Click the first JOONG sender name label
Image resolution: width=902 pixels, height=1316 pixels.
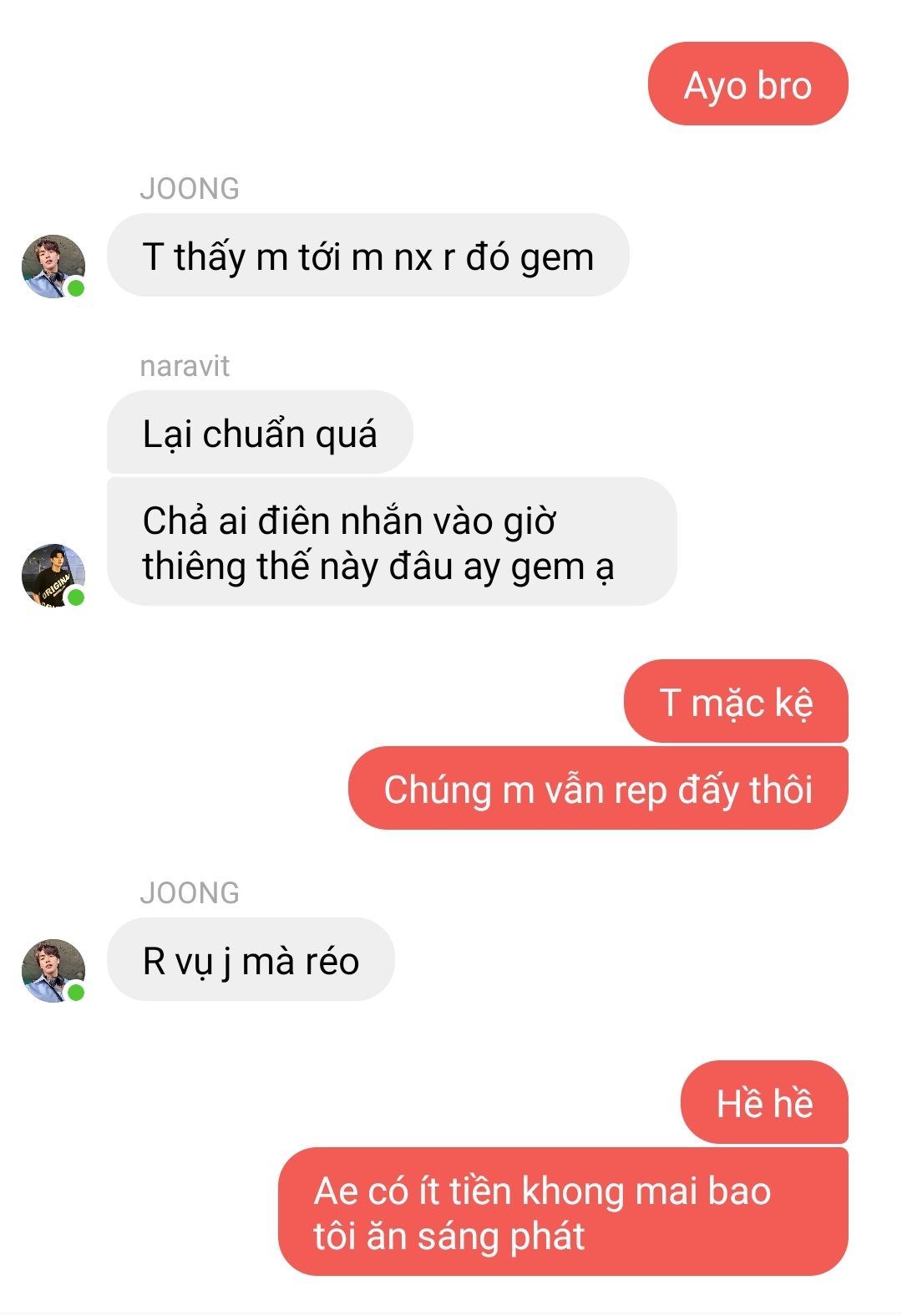(190, 189)
